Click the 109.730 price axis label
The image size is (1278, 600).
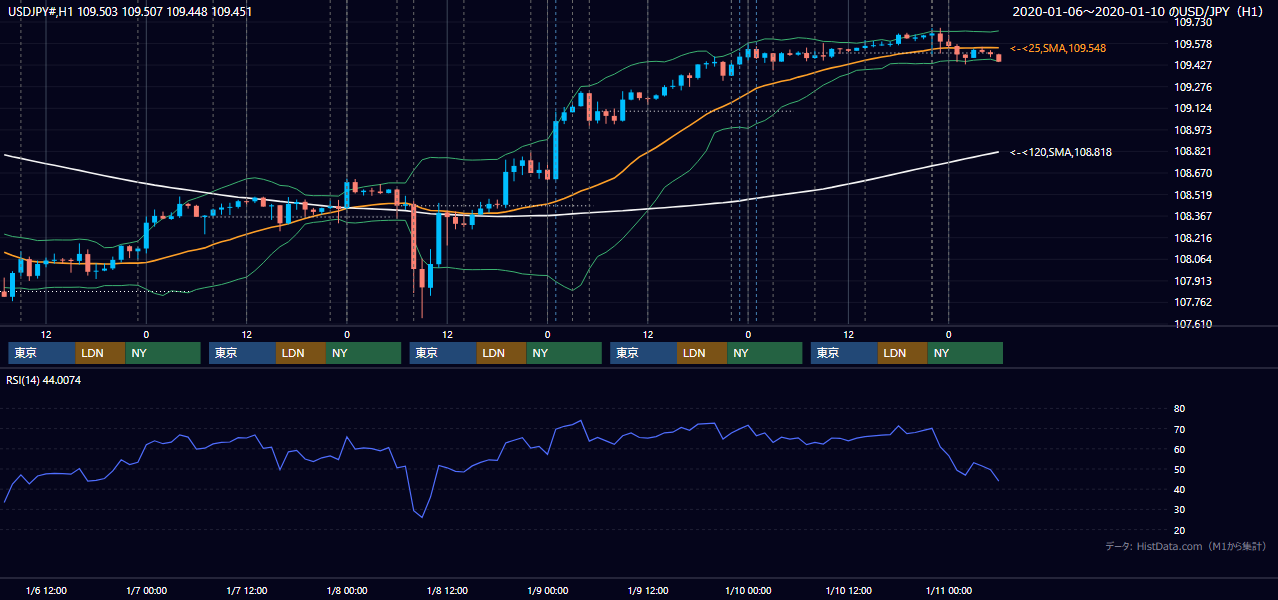click(x=1194, y=22)
